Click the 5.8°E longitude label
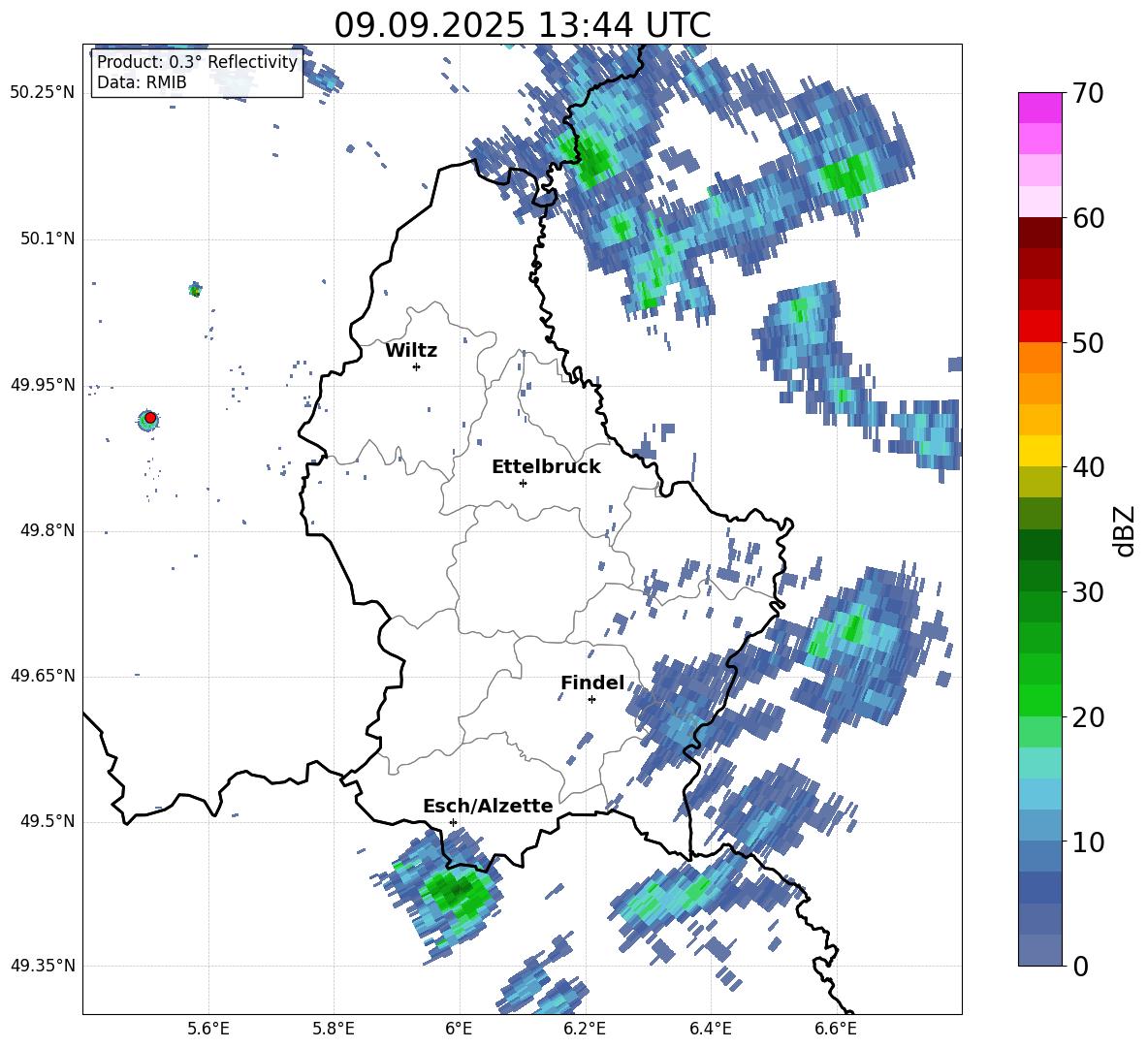This screenshot has width=1148, height=1048. (334, 1029)
